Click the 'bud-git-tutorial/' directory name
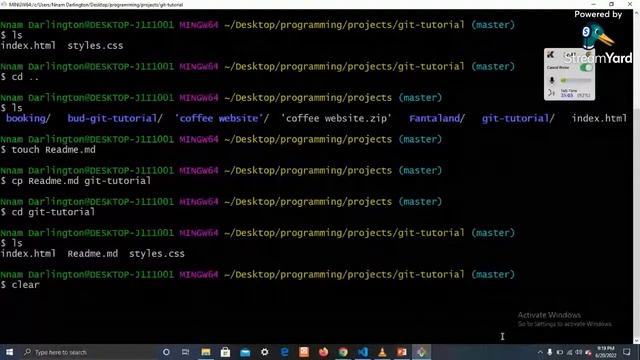This screenshot has width=640, height=360. coord(115,118)
